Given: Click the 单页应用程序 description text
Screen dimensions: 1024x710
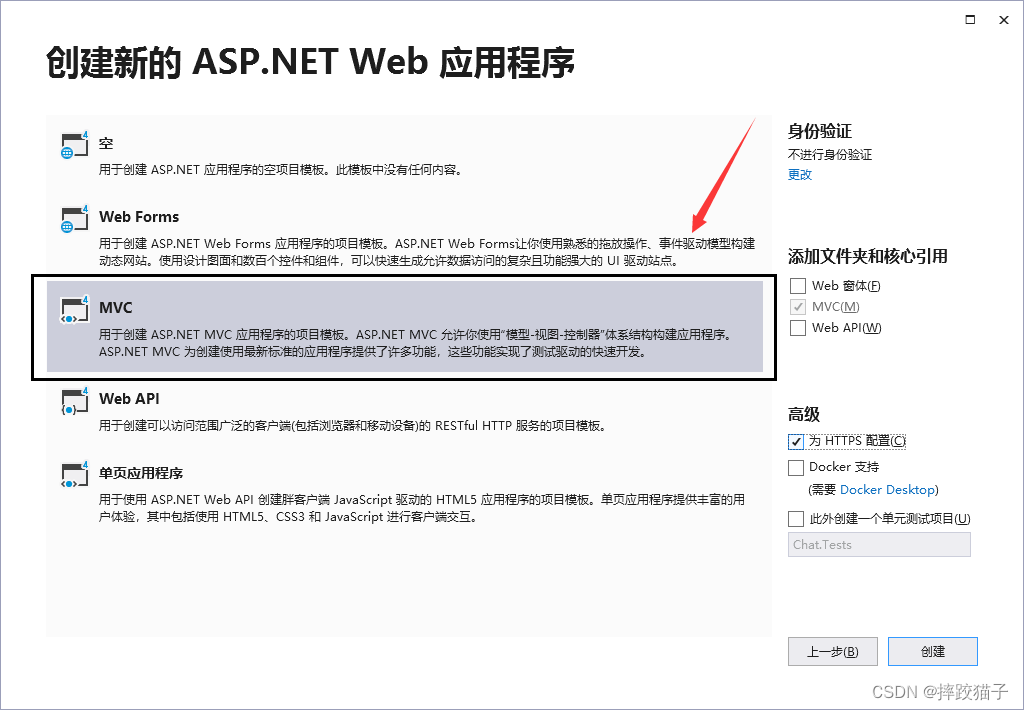Looking at the screenshot, I should tap(422, 508).
